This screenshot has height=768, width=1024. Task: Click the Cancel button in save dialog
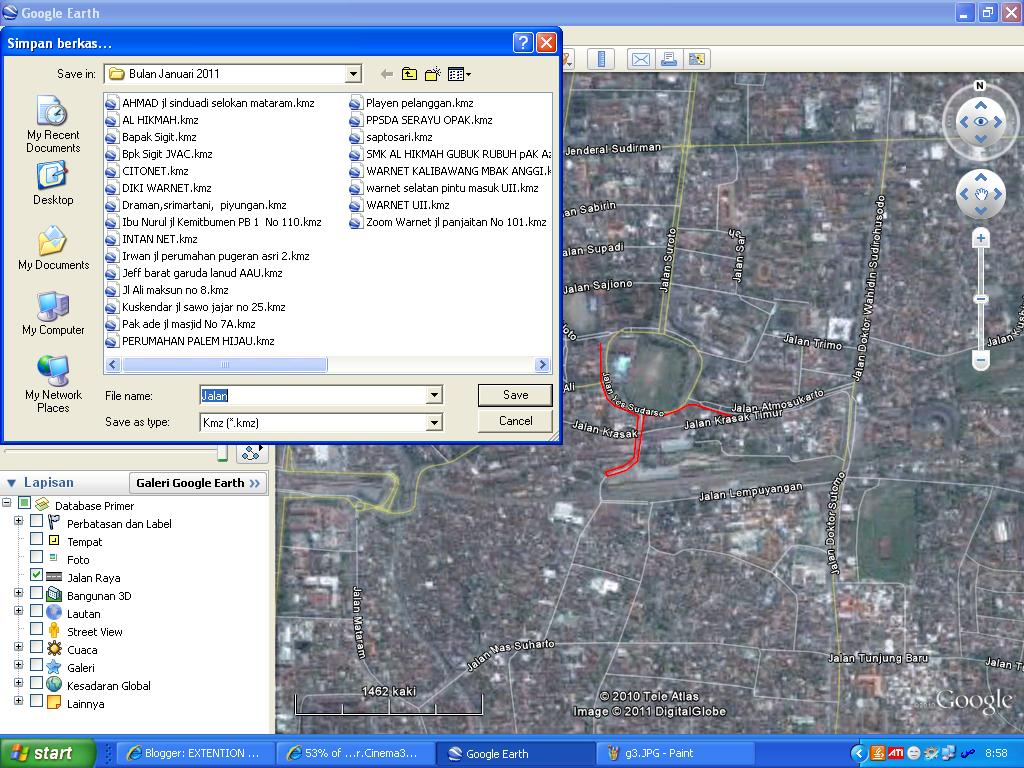pyautogui.click(x=515, y=421)
